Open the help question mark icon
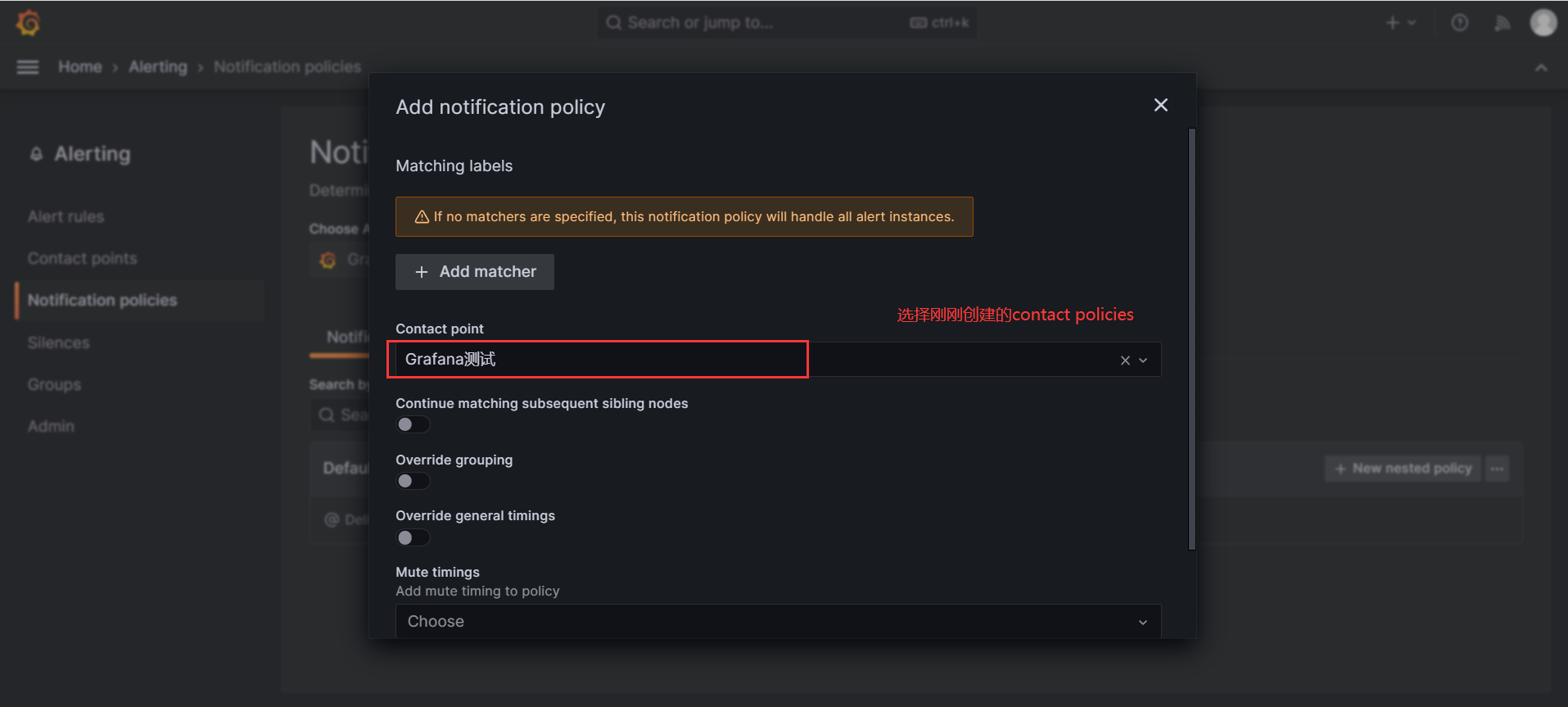The width and height of the screenshot is (1568, 707). (x=1459, y=23)
